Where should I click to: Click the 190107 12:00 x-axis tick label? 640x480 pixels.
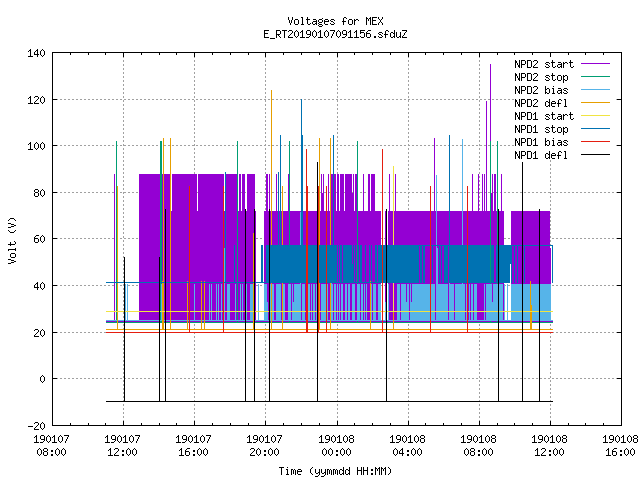click(122, 446)
